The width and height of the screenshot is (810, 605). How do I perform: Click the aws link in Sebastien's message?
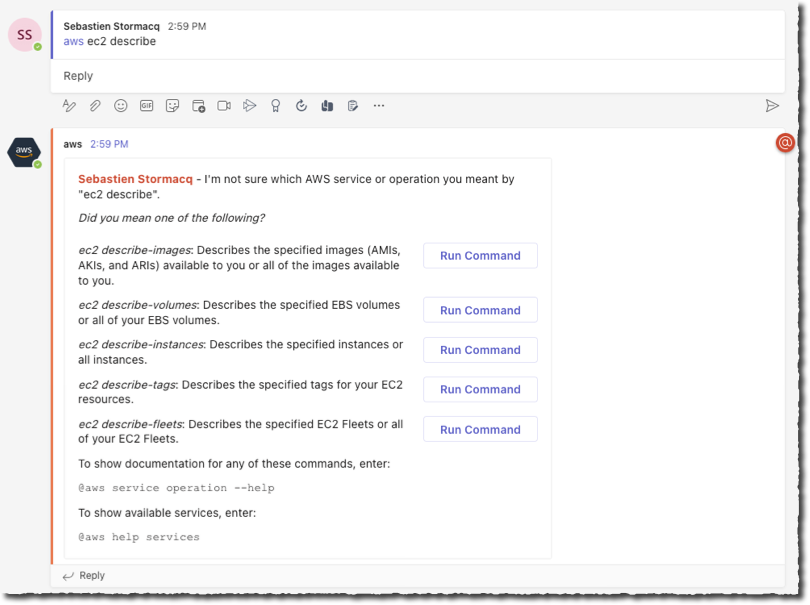pos(73,41)
